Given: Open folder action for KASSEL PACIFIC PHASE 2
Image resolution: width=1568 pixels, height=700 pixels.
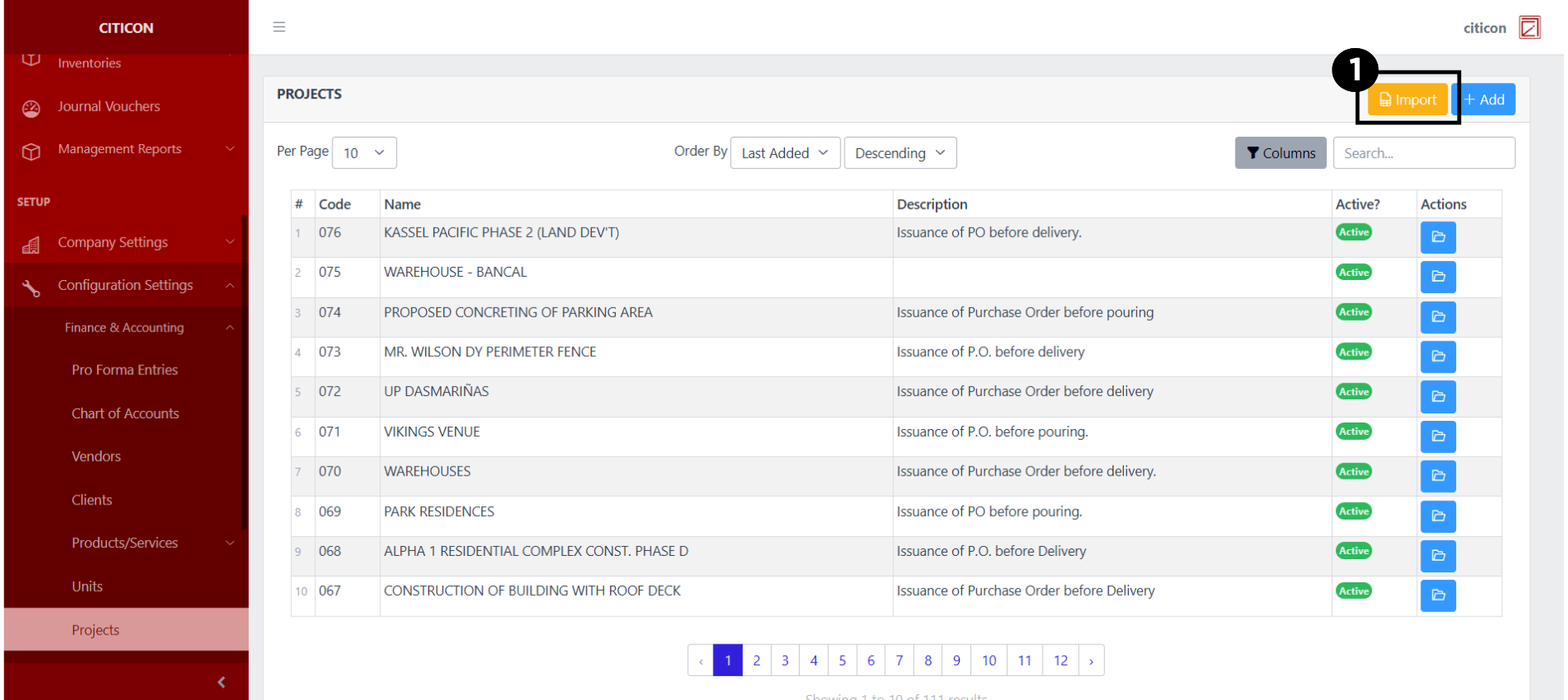Looking at the screenshot, I should click(1437, 237).
